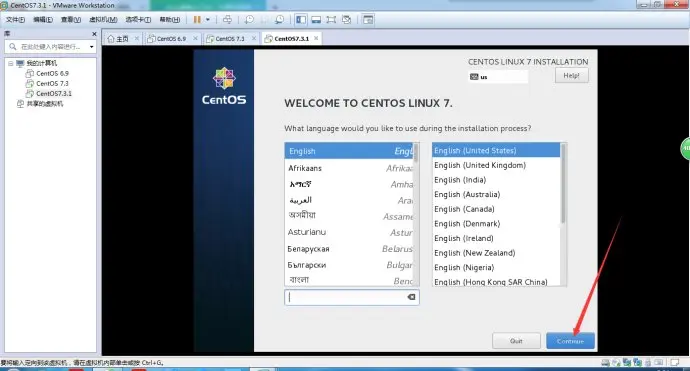The height and width of the screenshot is (371, 690).
Task: Click the us keyboard layout indicator
Action: [498, 77]
